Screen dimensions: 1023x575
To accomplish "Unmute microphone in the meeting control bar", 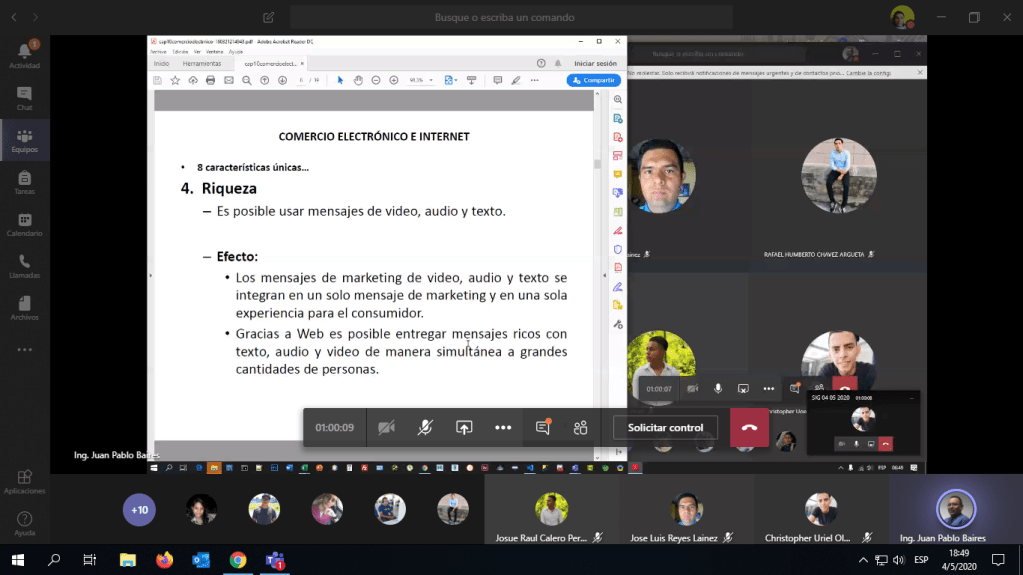I will coord(425,427).
